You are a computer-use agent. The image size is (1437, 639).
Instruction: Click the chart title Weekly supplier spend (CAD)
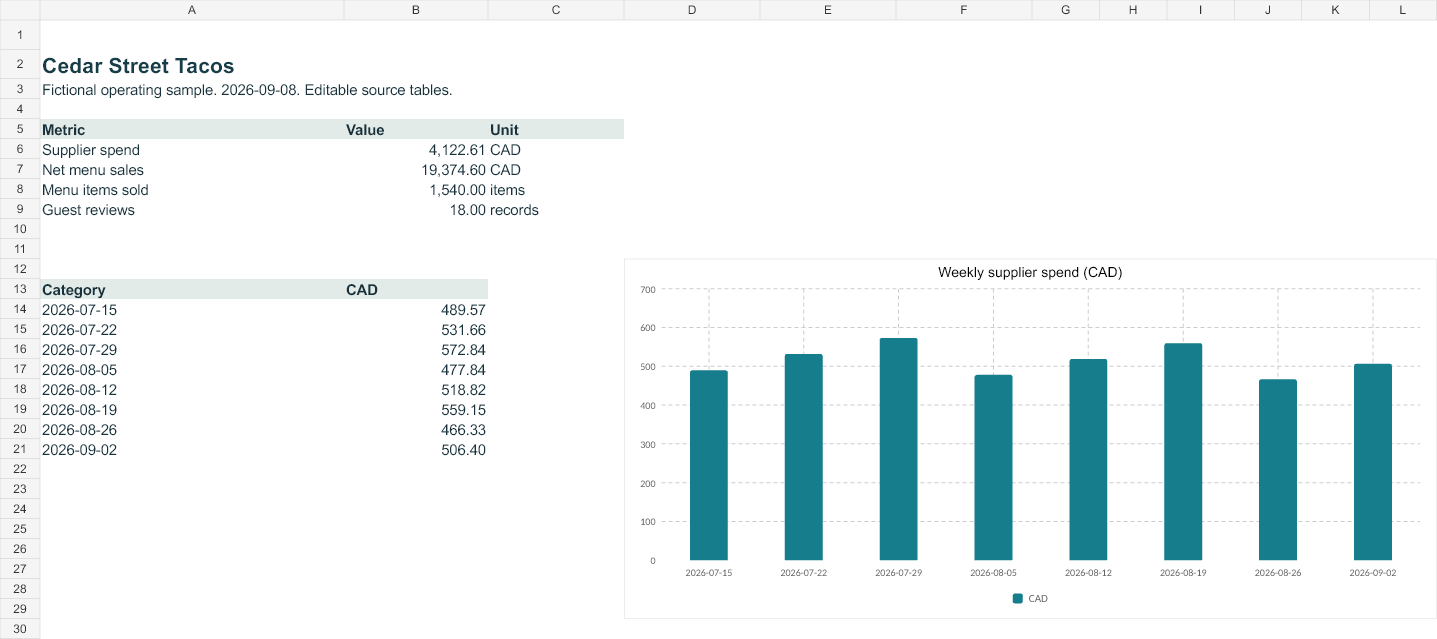pyautogui.click(x=1030, y=272)
